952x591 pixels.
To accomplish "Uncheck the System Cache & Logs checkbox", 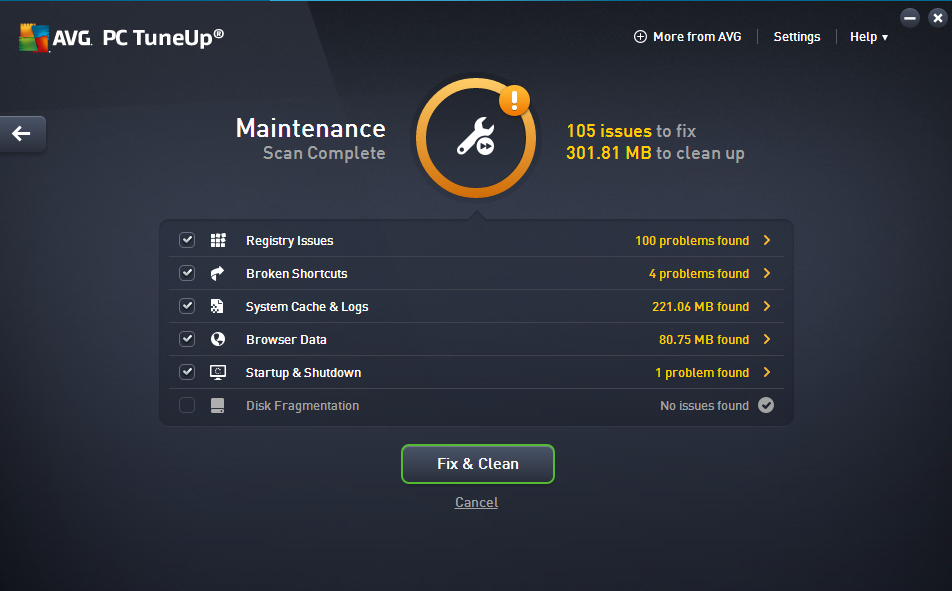I will [187, 306].
